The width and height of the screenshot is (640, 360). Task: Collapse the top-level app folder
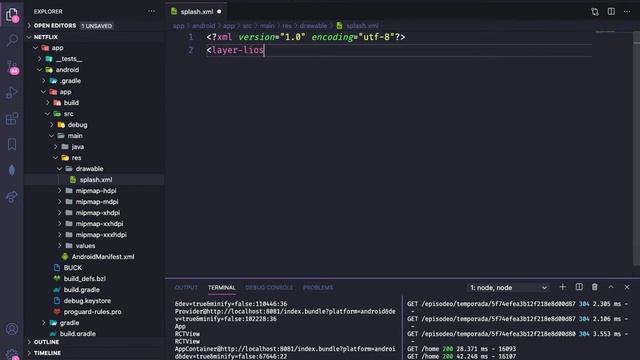coord(57,48)
